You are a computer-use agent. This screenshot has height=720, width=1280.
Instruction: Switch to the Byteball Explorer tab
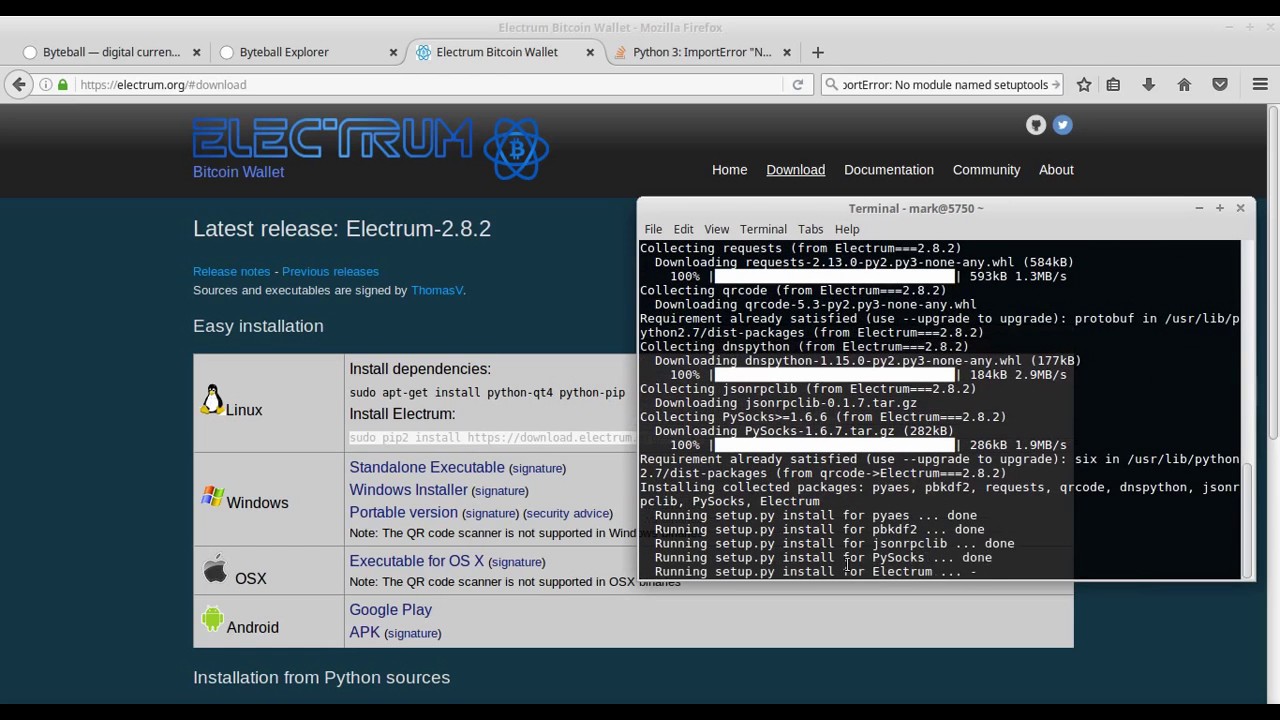(307, 52)
